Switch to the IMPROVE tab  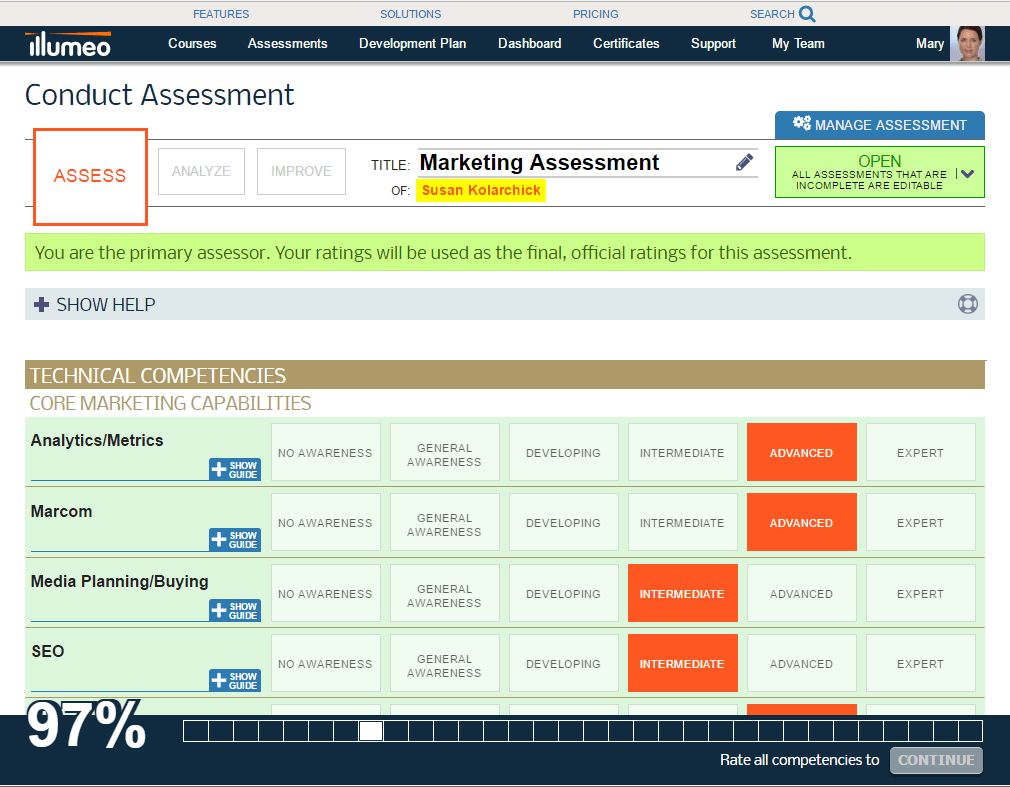[301, 171]
